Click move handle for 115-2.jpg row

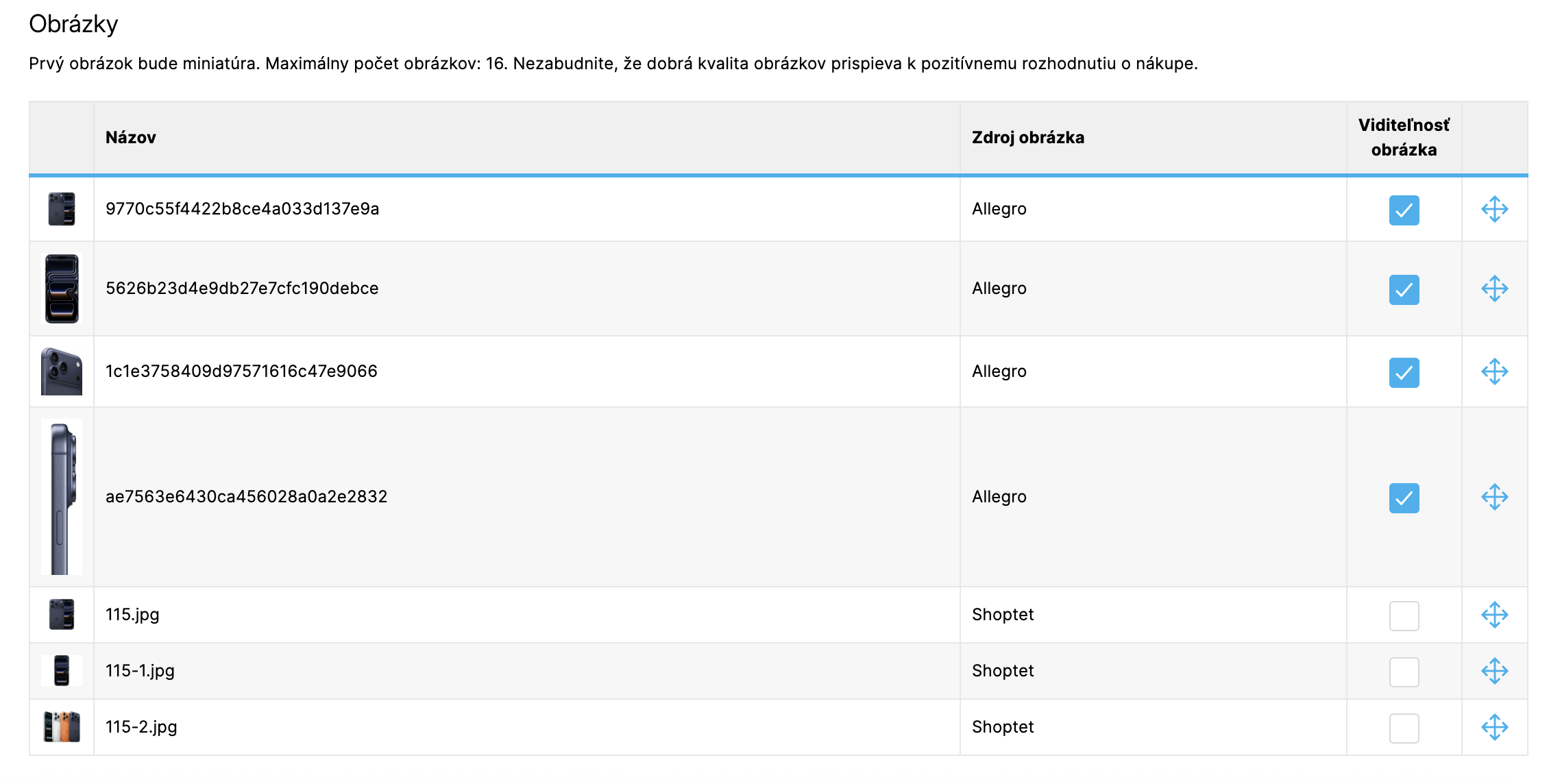click(x=1494, y=727)
